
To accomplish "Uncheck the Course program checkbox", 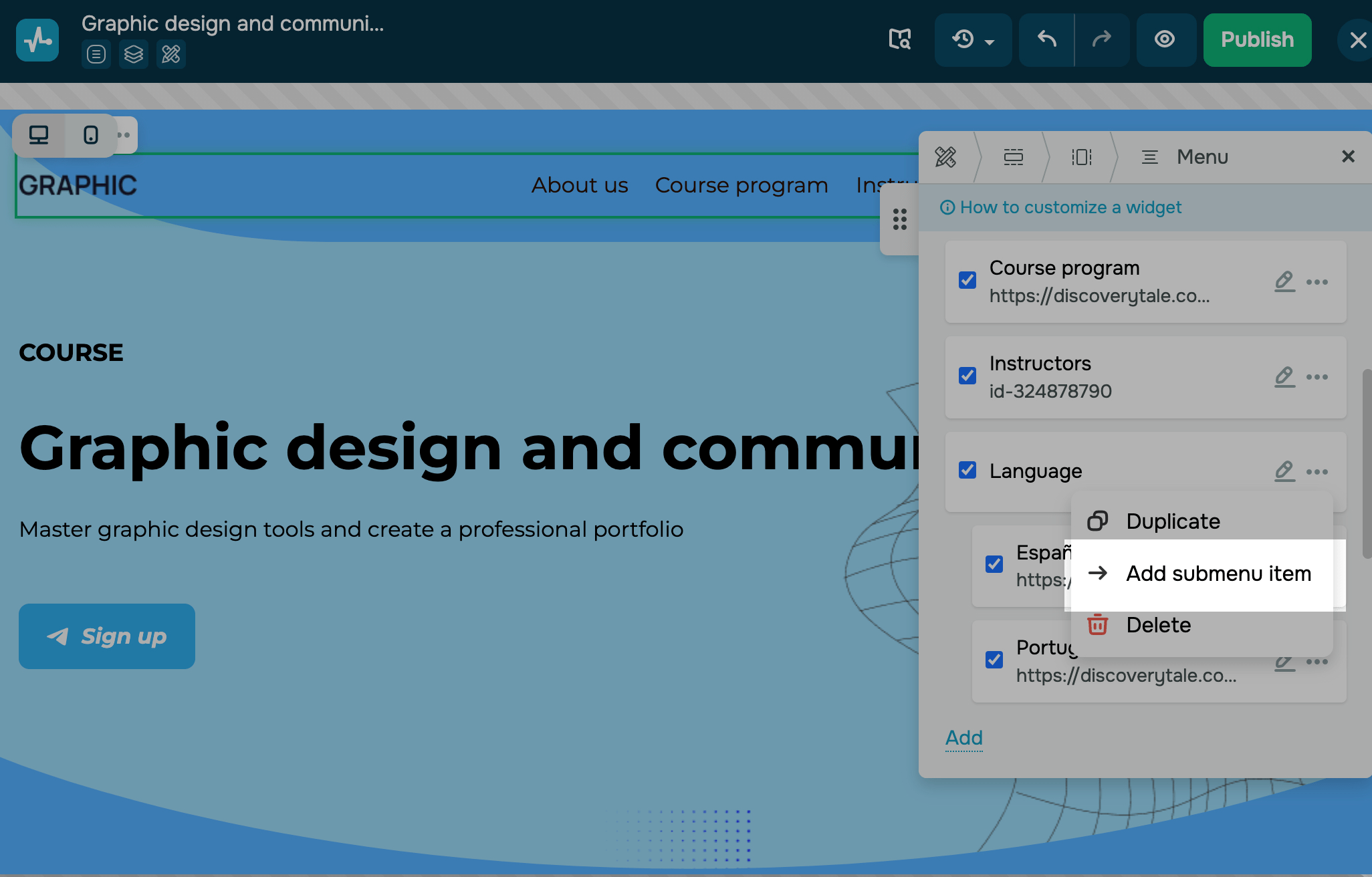I will pos(967,280).
